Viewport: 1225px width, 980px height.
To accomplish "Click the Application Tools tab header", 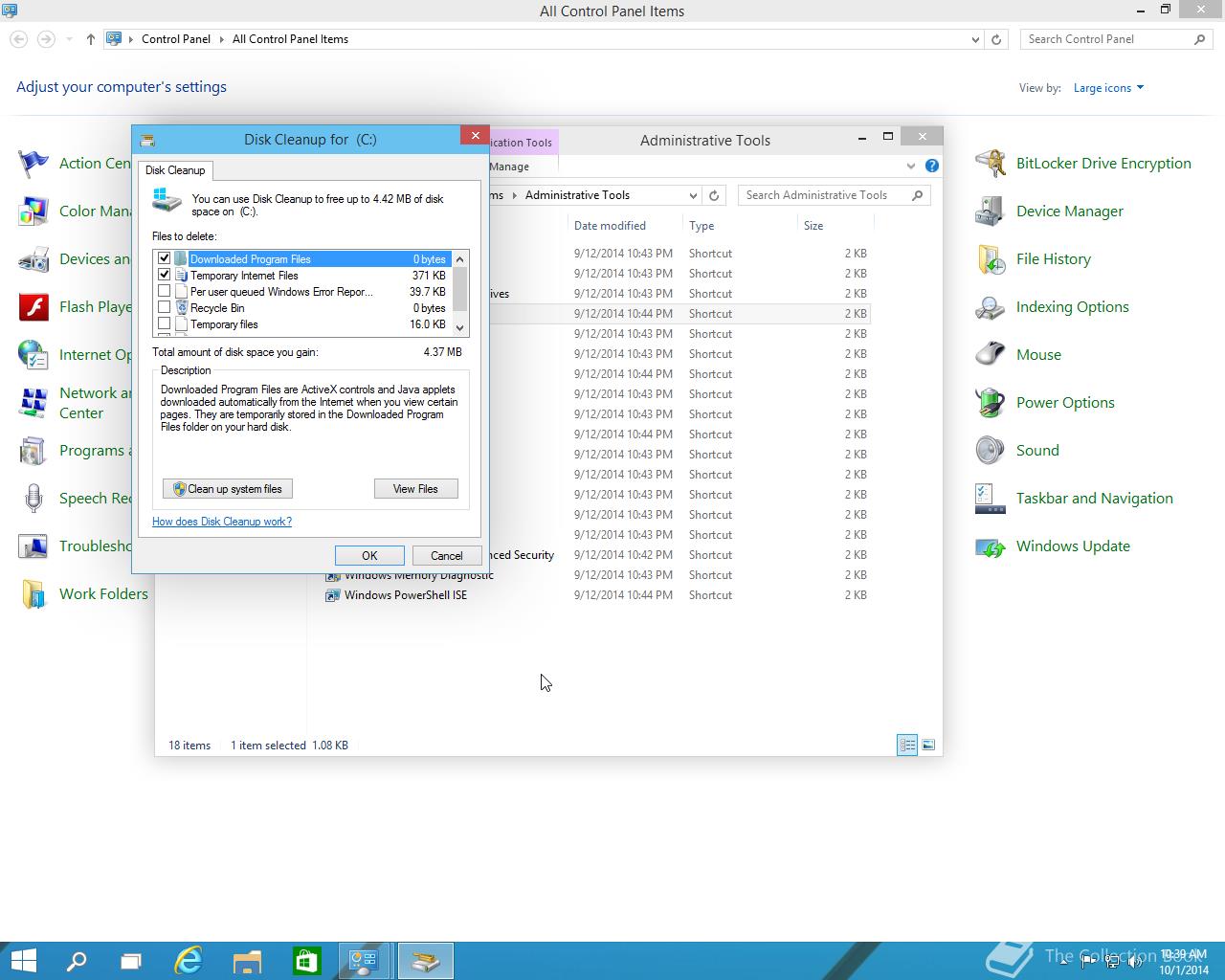I will tap(522, 143).
